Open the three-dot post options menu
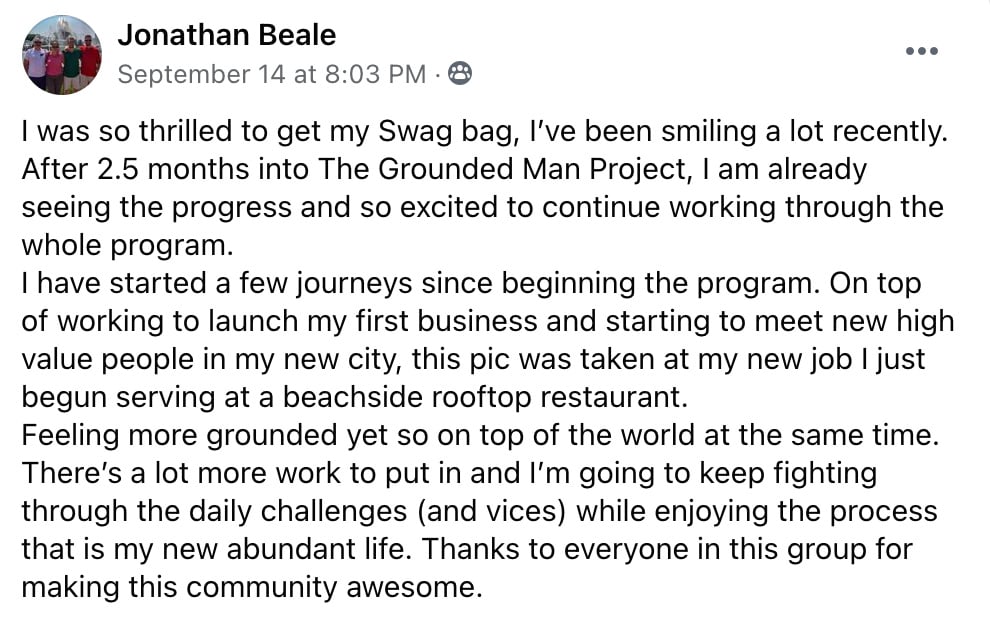The height and width of the screenshot is (619, 990). click(922, 51)
